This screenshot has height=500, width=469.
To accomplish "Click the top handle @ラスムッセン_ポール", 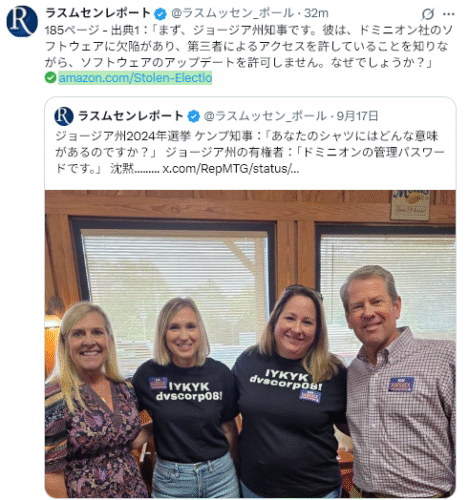I will (232, 13).
